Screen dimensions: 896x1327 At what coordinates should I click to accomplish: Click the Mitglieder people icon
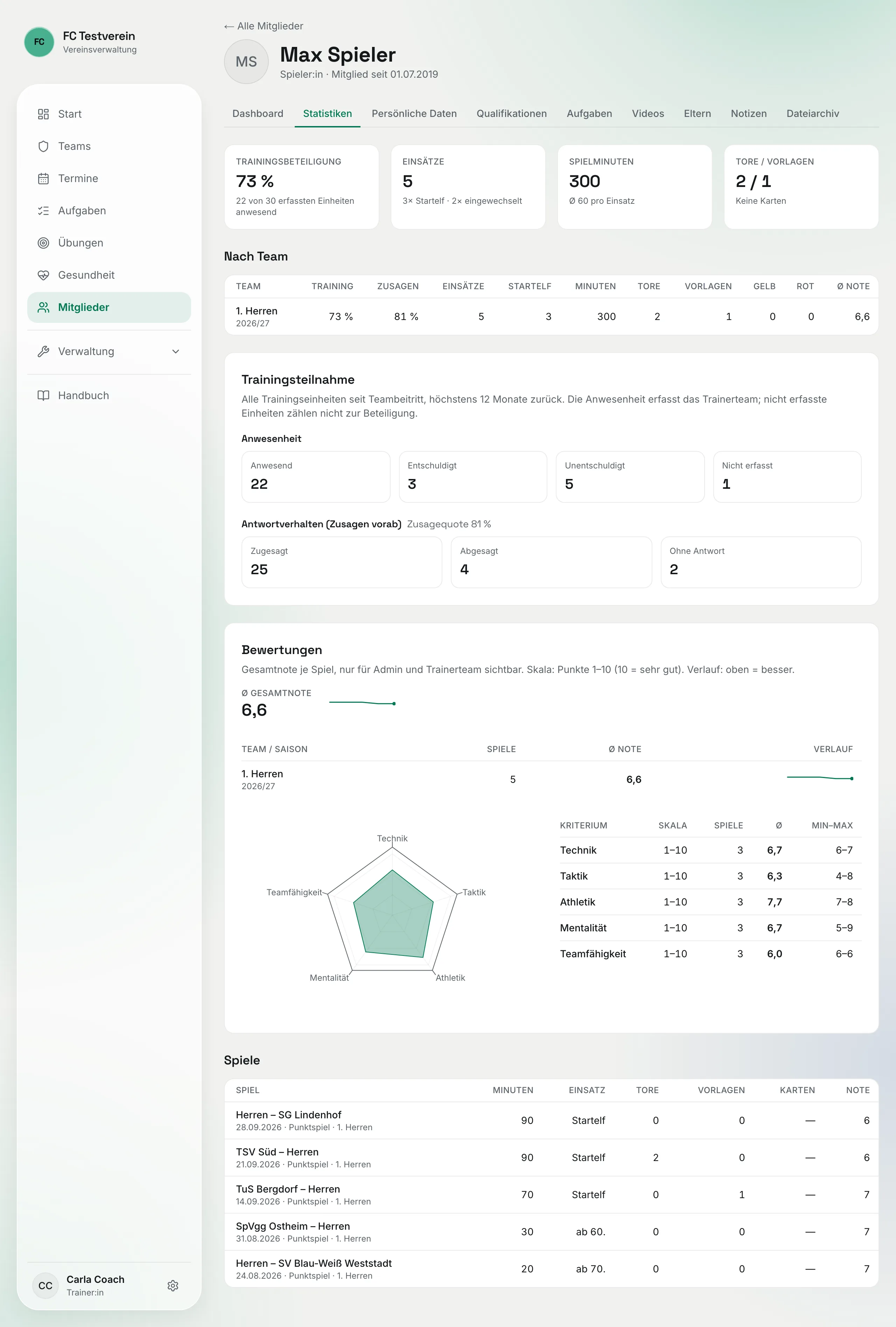coord(43,307)
